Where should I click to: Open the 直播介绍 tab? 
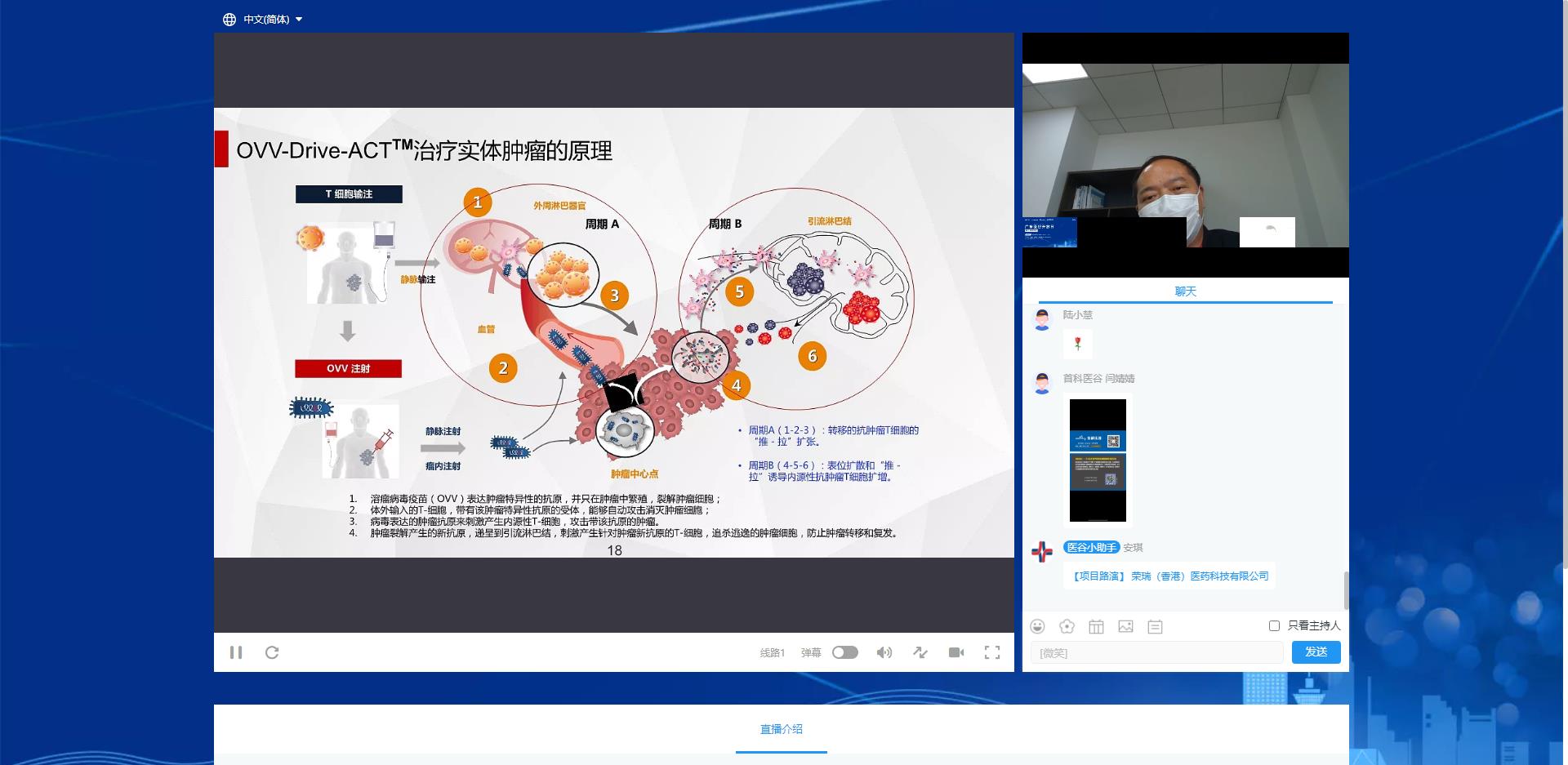[781, 729]
